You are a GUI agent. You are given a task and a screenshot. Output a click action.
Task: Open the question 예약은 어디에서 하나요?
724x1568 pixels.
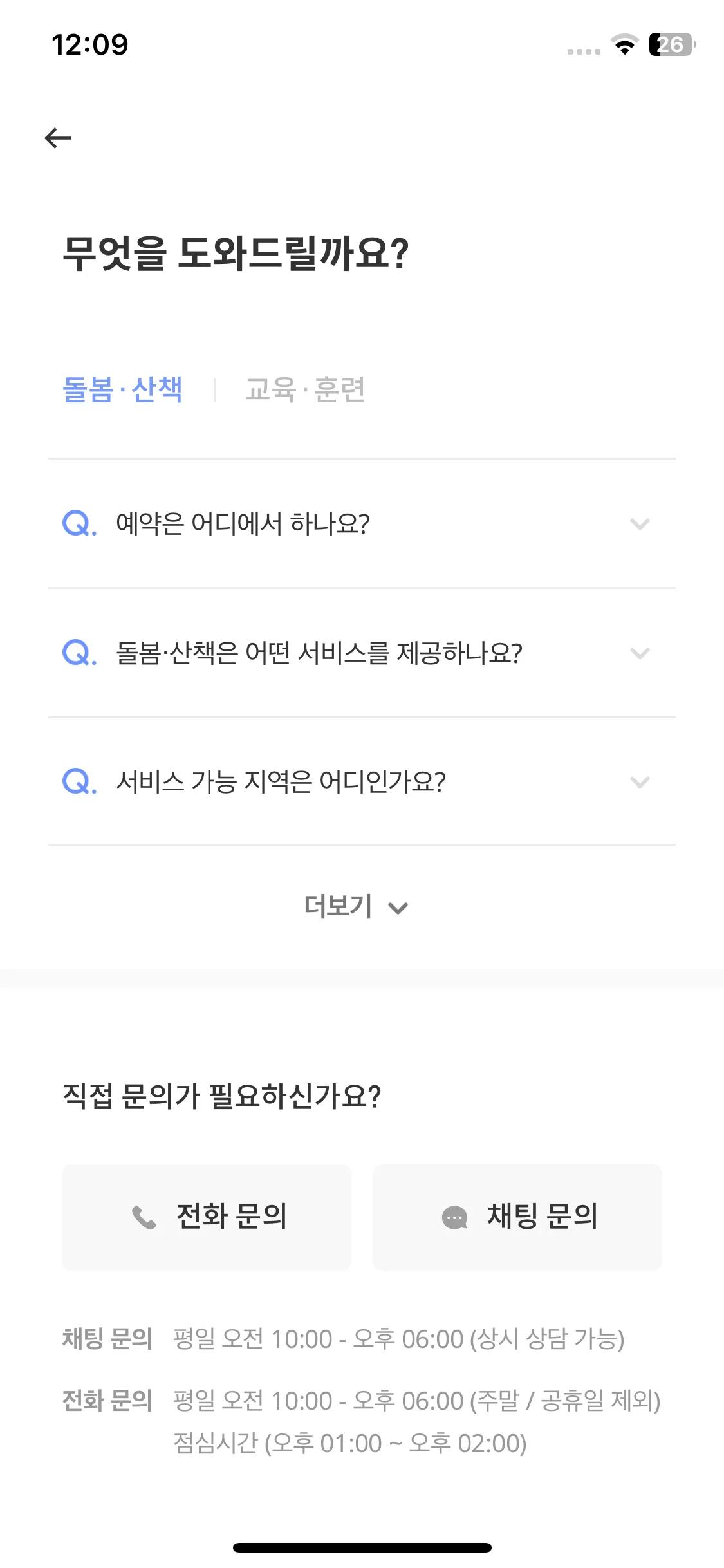click(x=362, y=523)
